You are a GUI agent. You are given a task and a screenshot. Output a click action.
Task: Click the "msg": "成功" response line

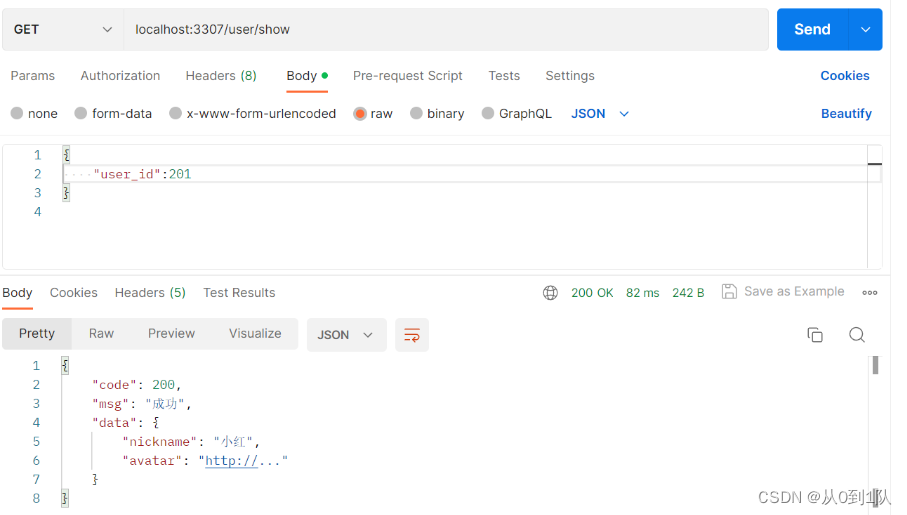(x=142, y=404)
